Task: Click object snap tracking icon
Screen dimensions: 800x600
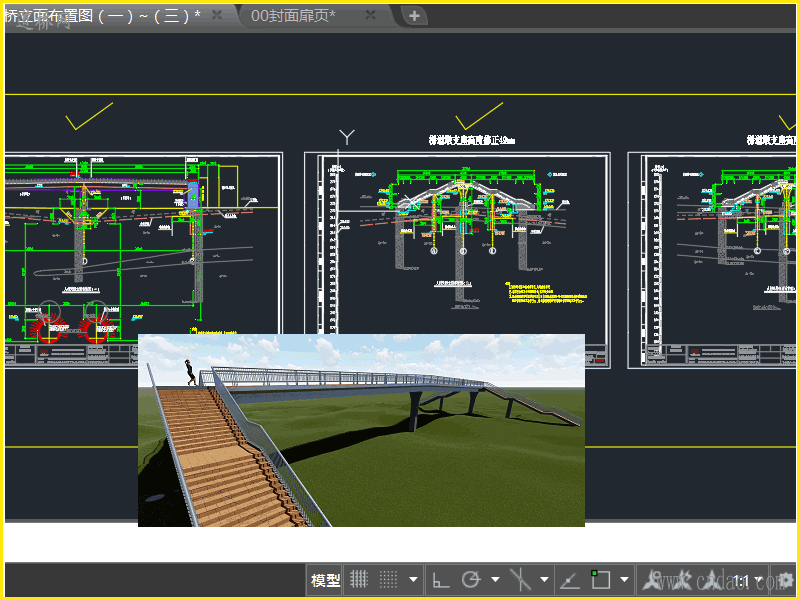Action: pyautogui.click(x=570, y=580)
